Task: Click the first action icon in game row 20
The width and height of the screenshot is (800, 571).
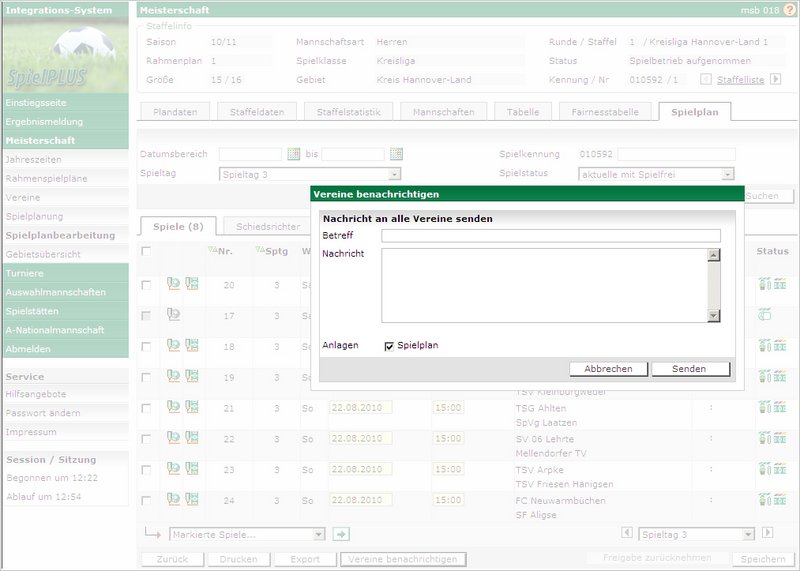Action: (173, 285)
